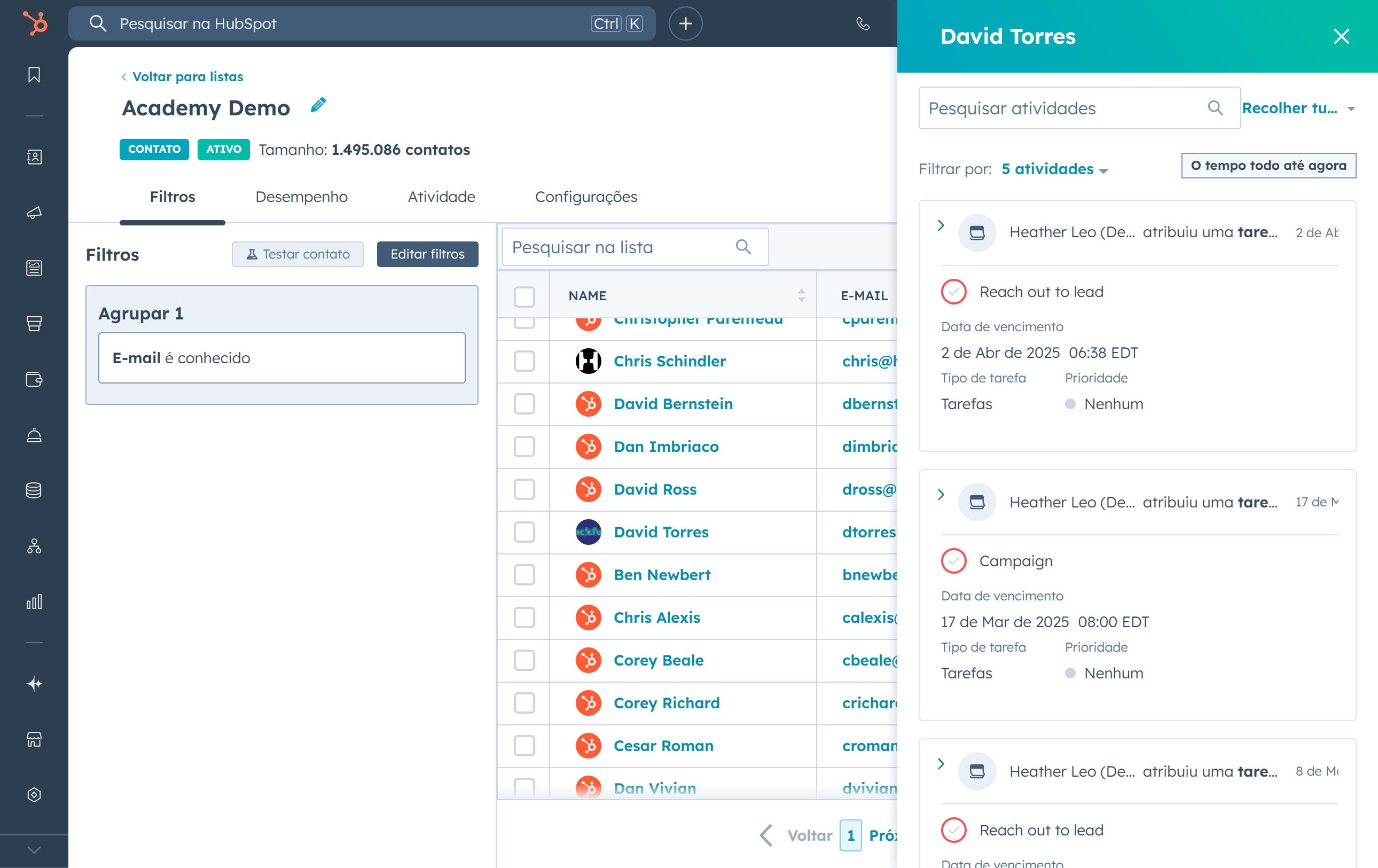Click the magnifier icon in Pesquisar atividades
This screenshot has width=1378, height=868.
(1216, 108)
